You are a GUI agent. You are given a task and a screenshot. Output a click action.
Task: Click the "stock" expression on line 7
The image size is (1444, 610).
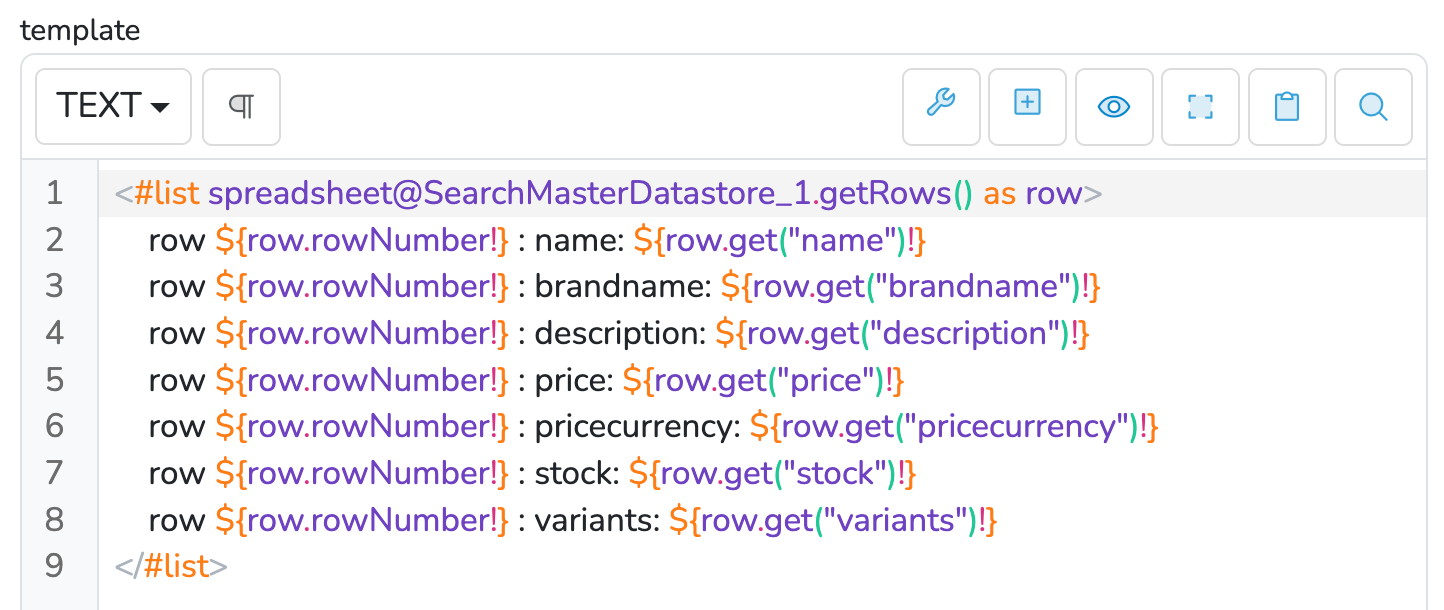tap(772, 473)
